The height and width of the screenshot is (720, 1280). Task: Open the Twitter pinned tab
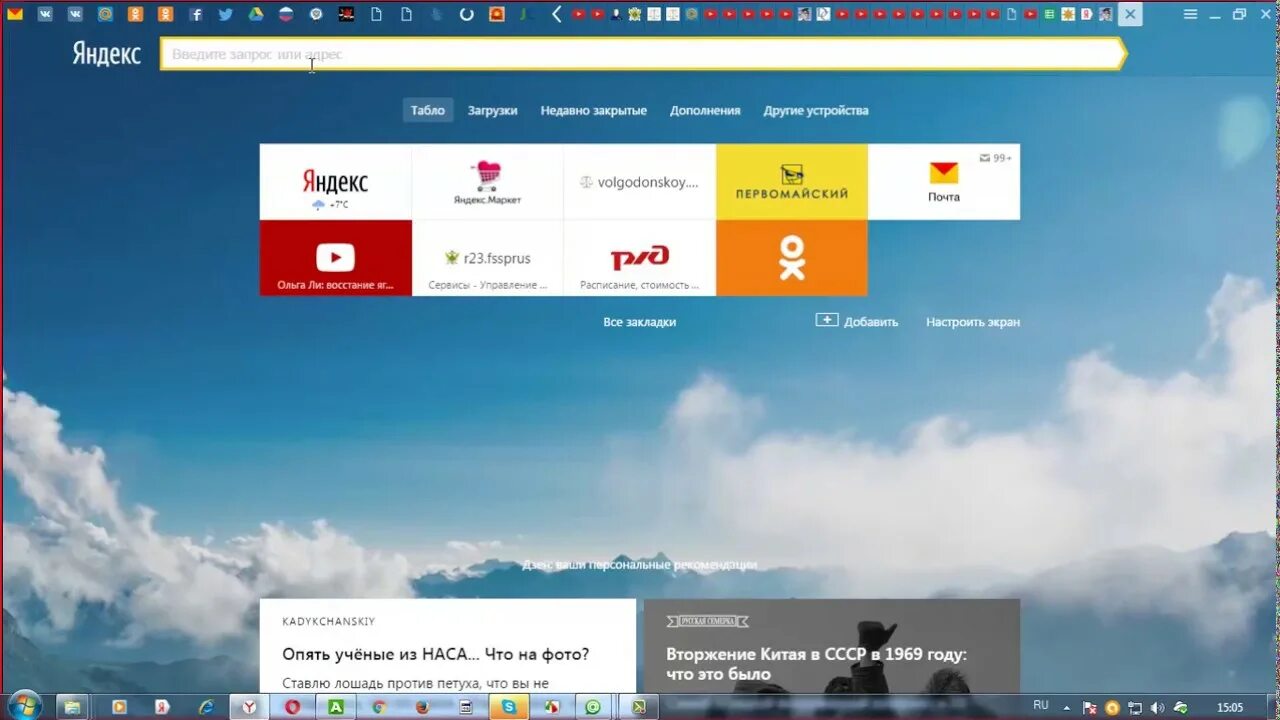coord(226,14)
